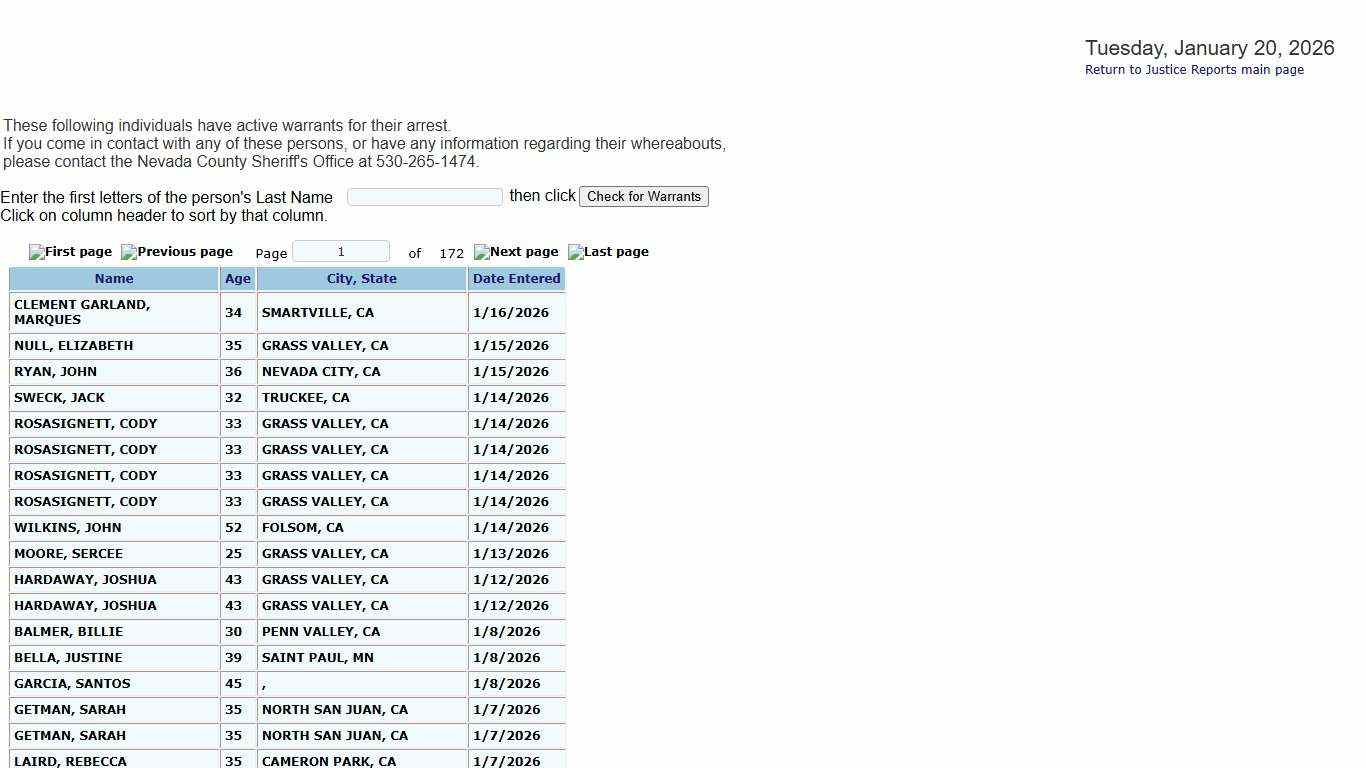Image resolution: width=1366 pixels, height=768 pixels.
Task: Click the NULL, ELIZABETH row name
Action: pyautogui.click(x=73, y=346)
